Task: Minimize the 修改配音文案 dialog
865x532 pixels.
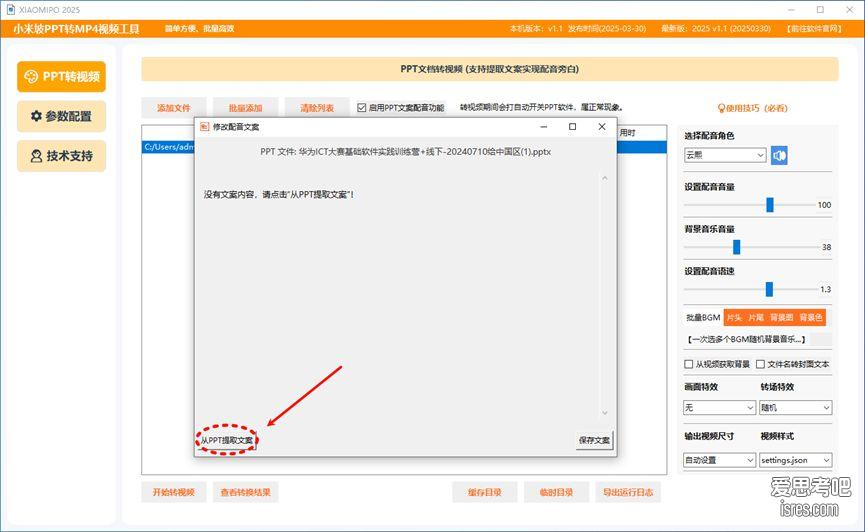Action: 544,126
